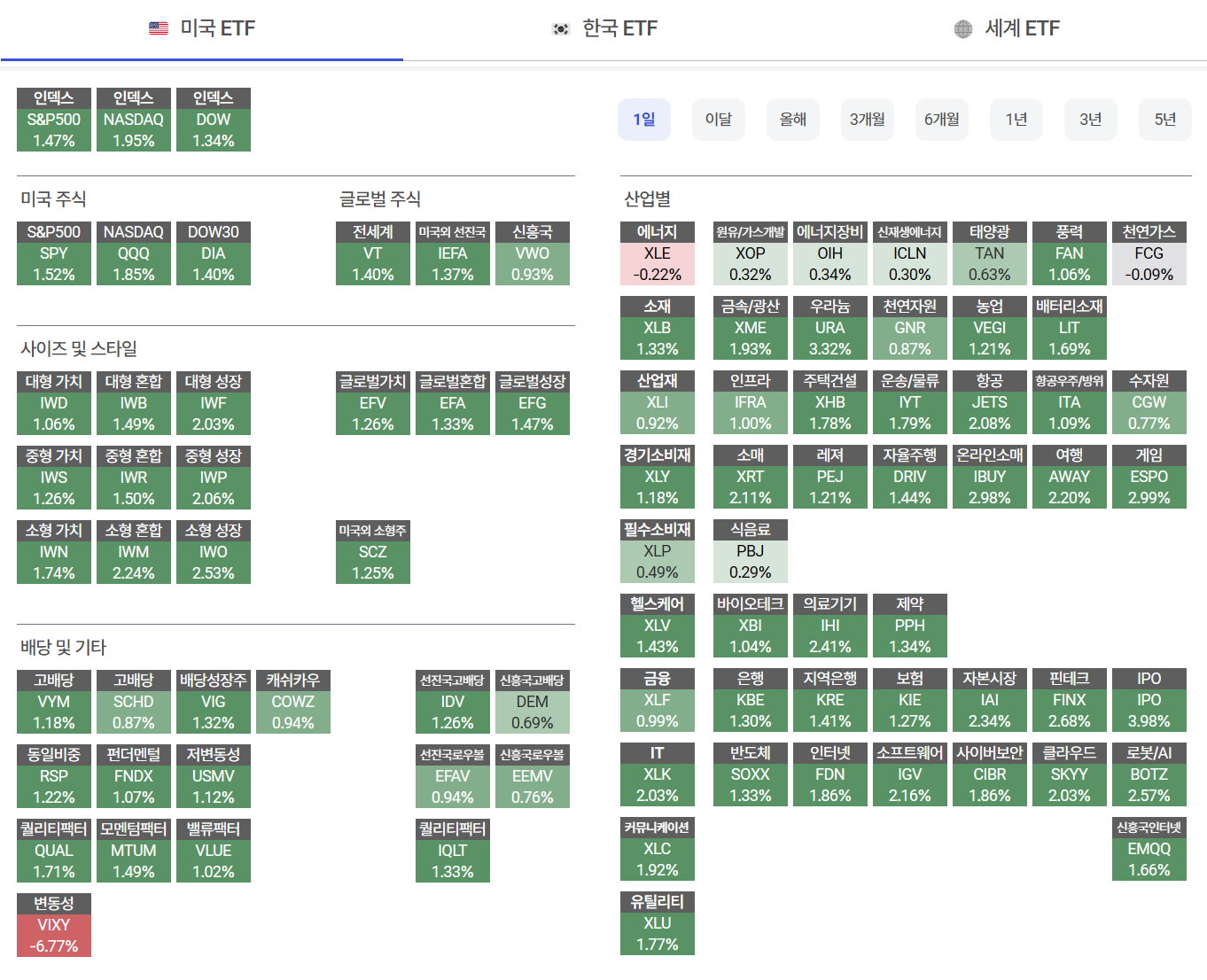Open the IWD 대형 가치 tile
Viewport: 1207px width, 980px height.
tap(54, 403)
